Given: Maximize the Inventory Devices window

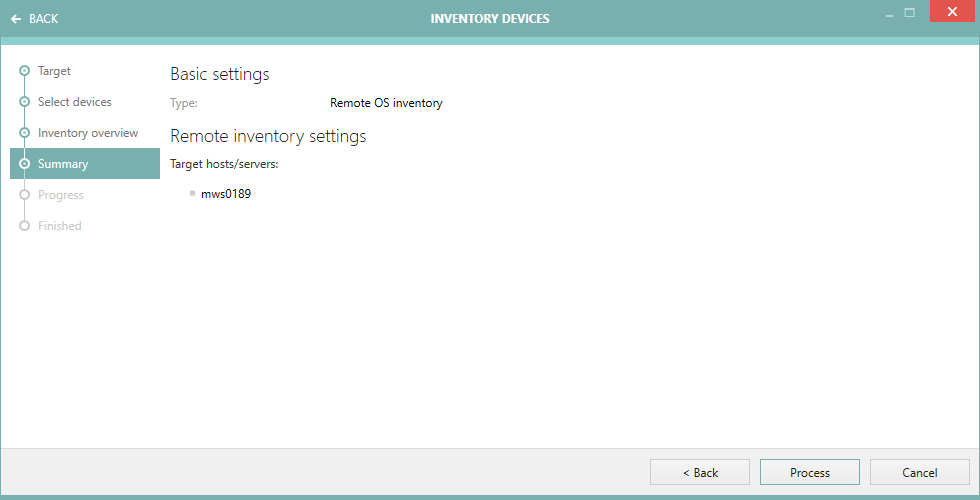Looking at the screenshot, I should (x=910, y=13).
